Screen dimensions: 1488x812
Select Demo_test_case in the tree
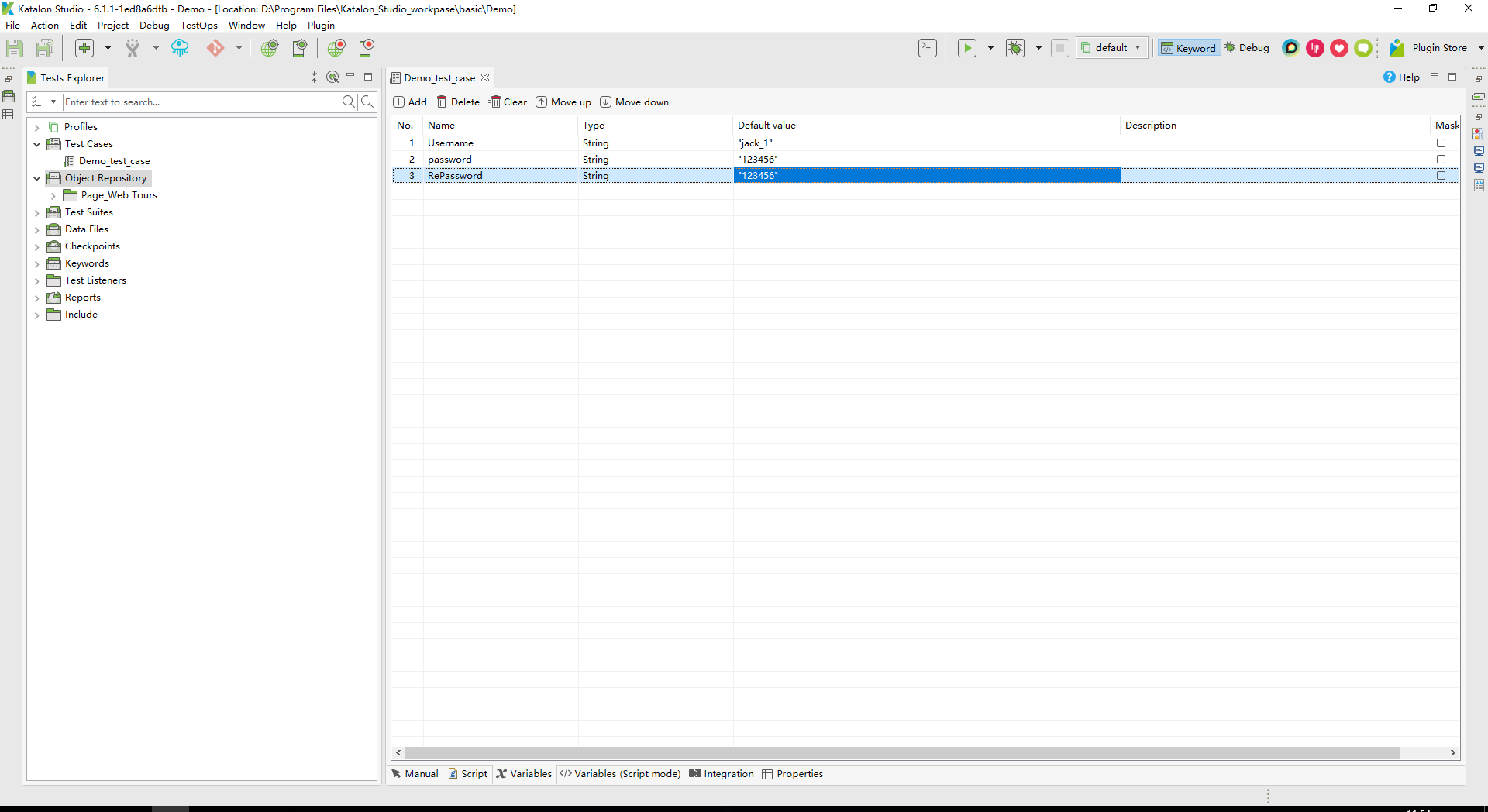pyautogui.click(x=114, y=161)
